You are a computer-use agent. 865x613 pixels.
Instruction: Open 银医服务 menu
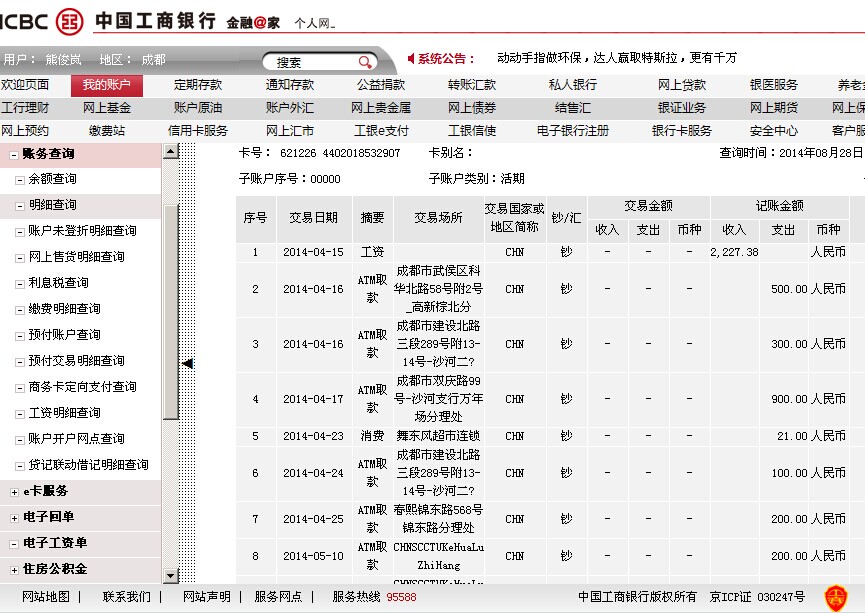(x=773, y=84)
